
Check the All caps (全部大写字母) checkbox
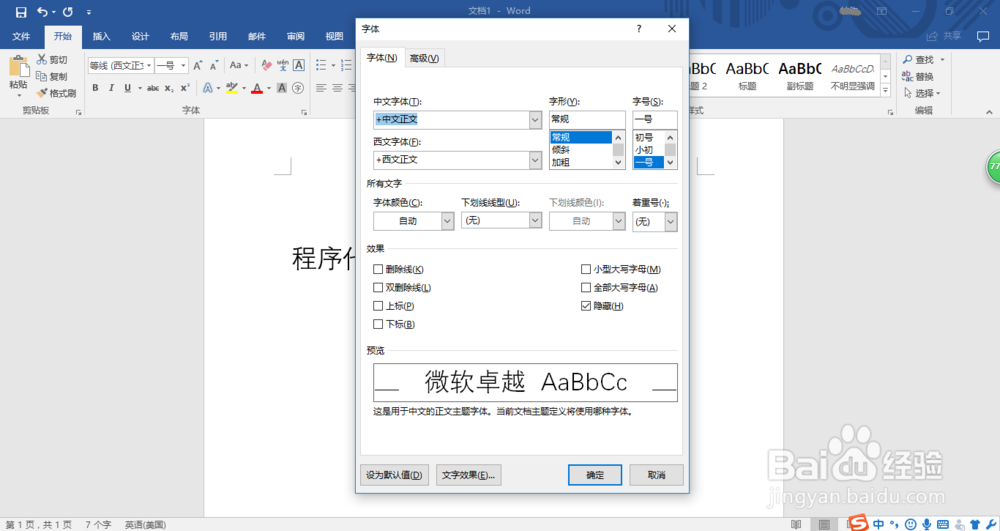click(586, 287)
